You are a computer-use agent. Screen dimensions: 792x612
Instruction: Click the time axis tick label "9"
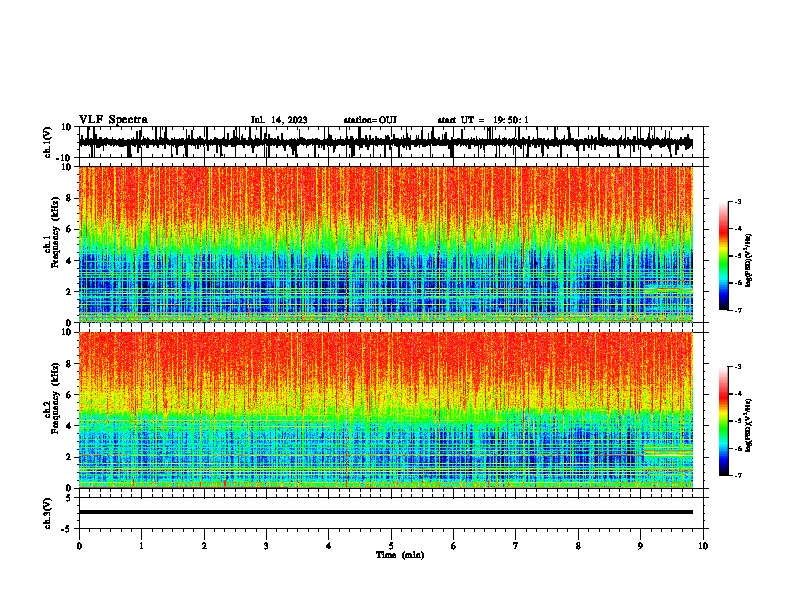pyautogui.click(x=640, y=546)
